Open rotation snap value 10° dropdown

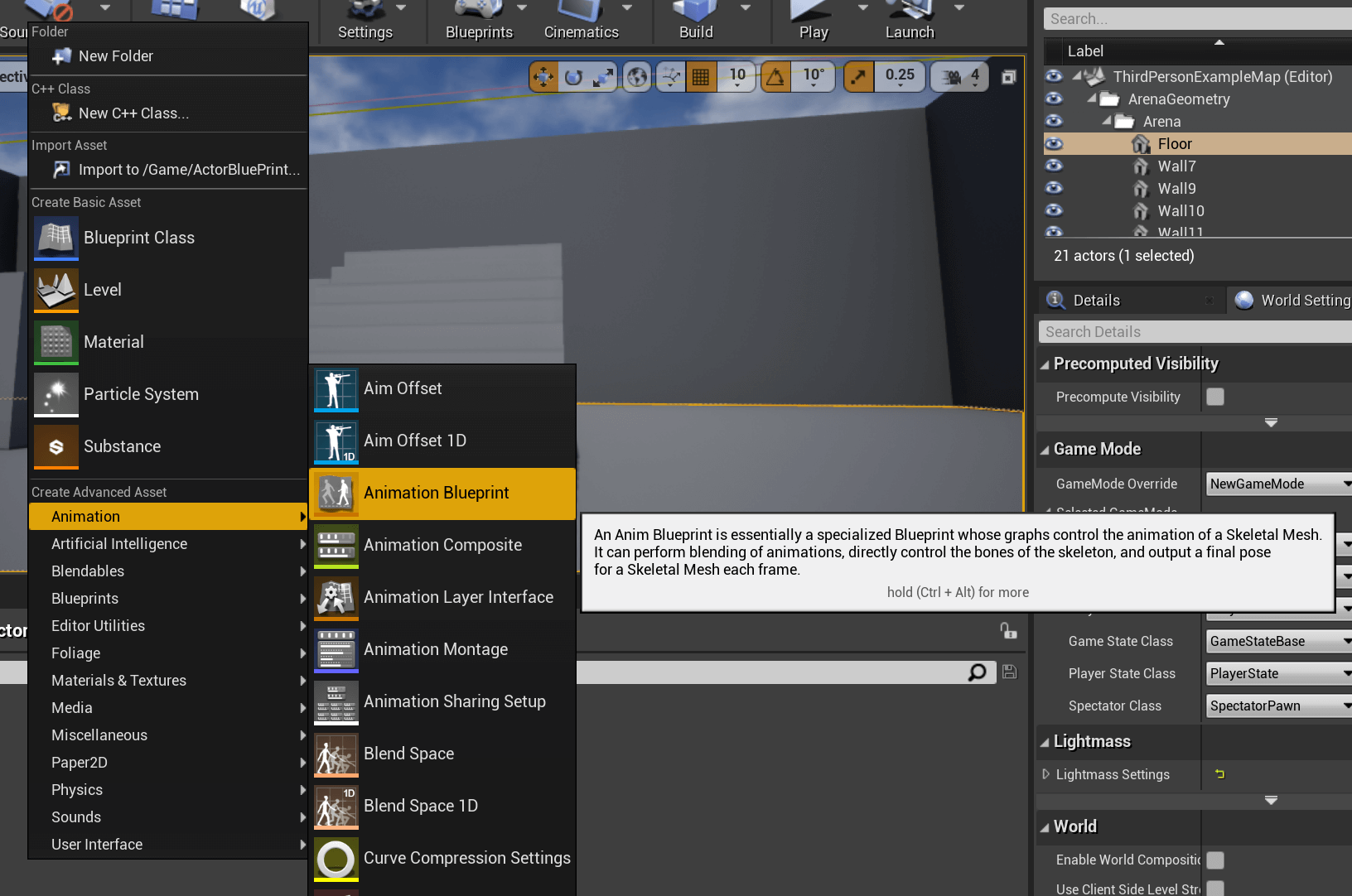tap(814, 77)
